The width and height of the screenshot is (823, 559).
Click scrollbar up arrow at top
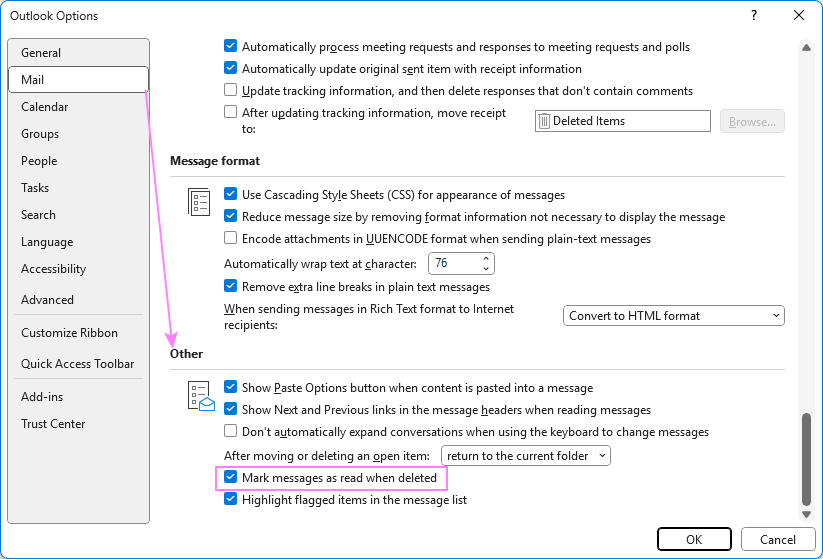coord(806,46)
